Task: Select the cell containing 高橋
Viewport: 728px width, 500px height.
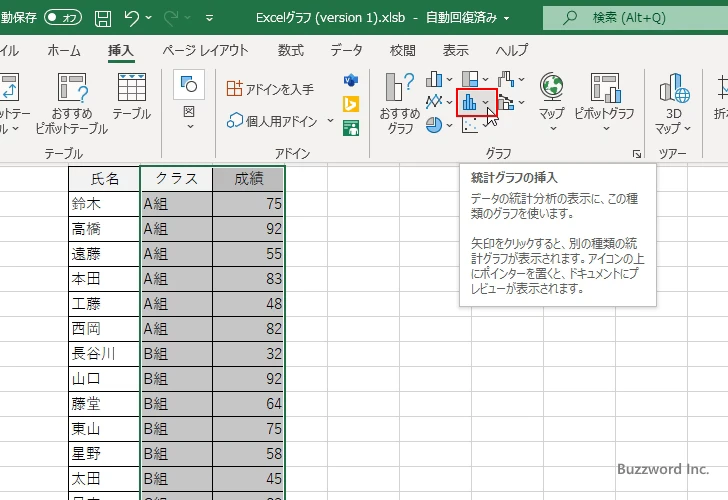Action: (x=104, y=229)
